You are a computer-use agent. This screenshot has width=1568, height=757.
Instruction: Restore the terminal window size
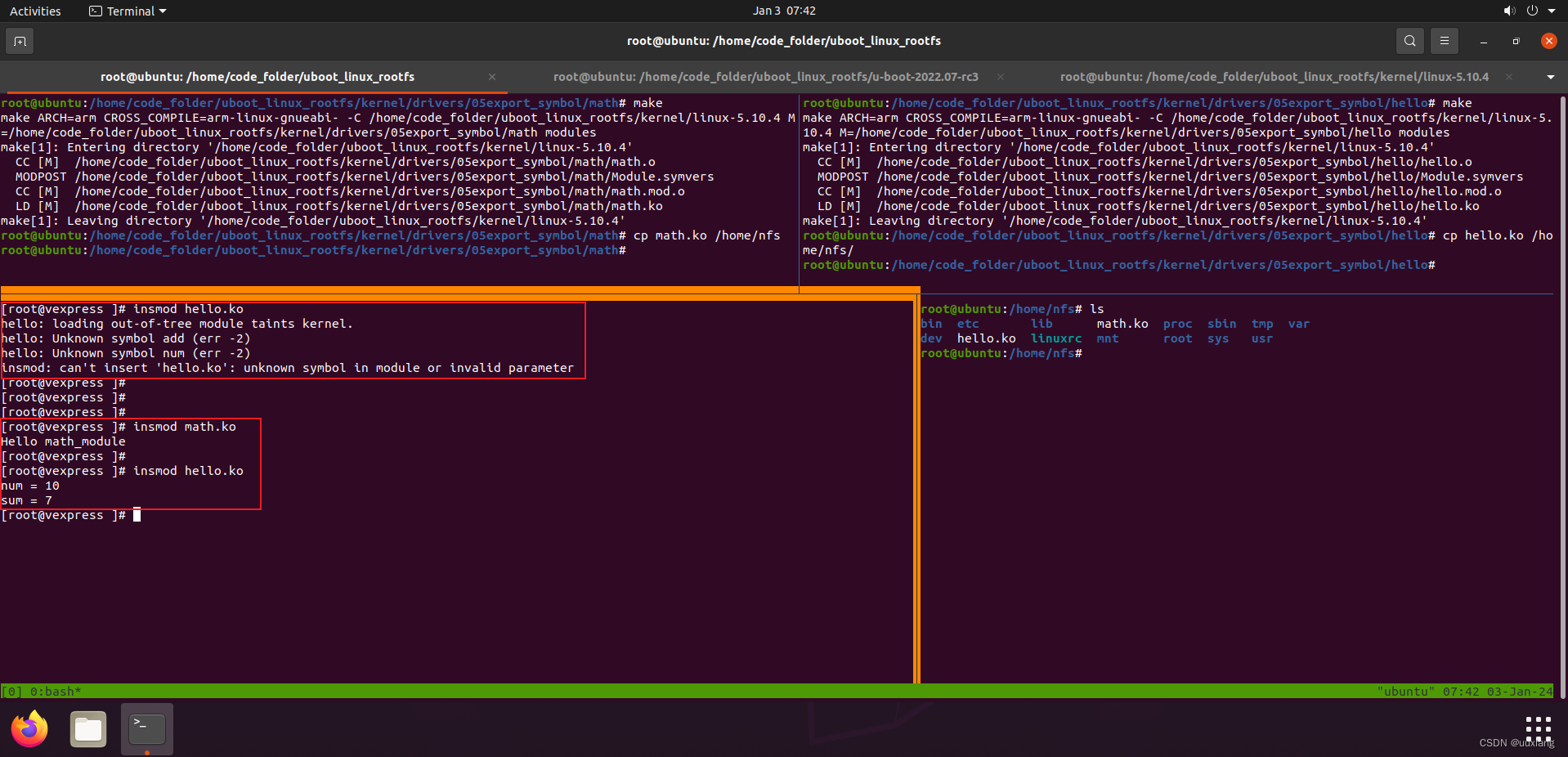1516,41
